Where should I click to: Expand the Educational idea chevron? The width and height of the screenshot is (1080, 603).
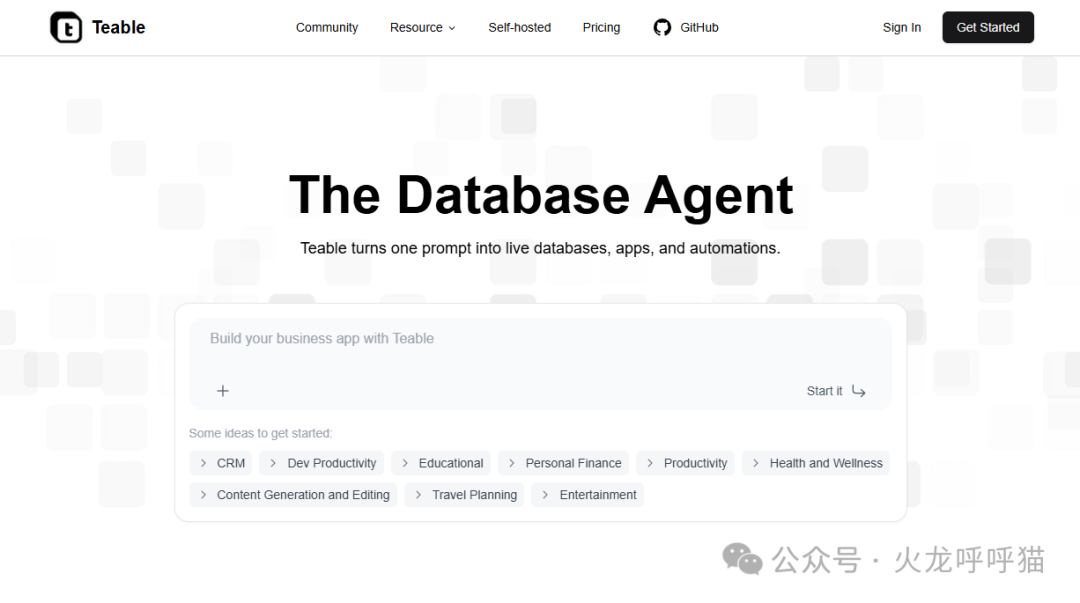pos(405,463)
